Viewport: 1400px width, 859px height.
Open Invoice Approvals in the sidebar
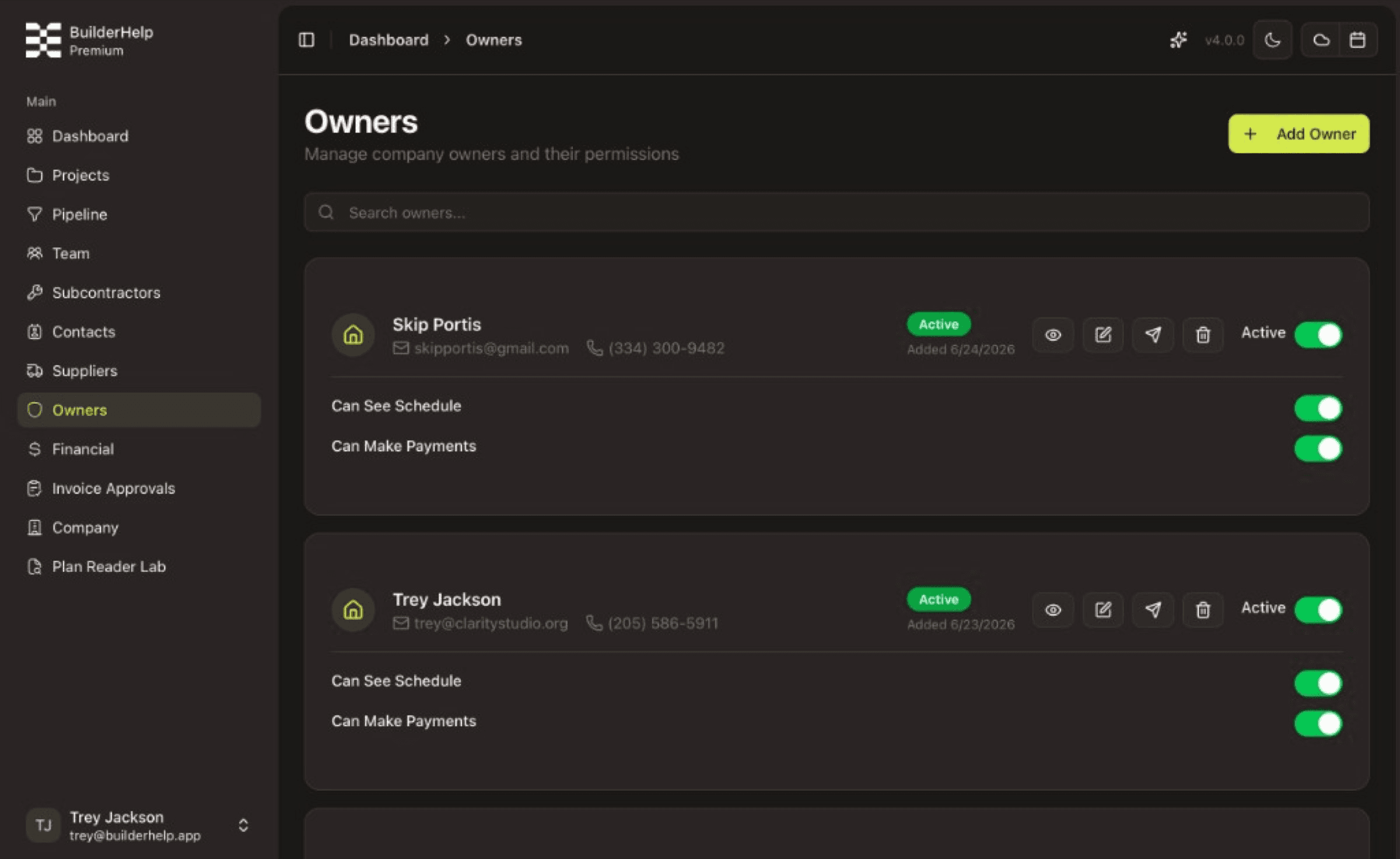click(x=139, y=488)
